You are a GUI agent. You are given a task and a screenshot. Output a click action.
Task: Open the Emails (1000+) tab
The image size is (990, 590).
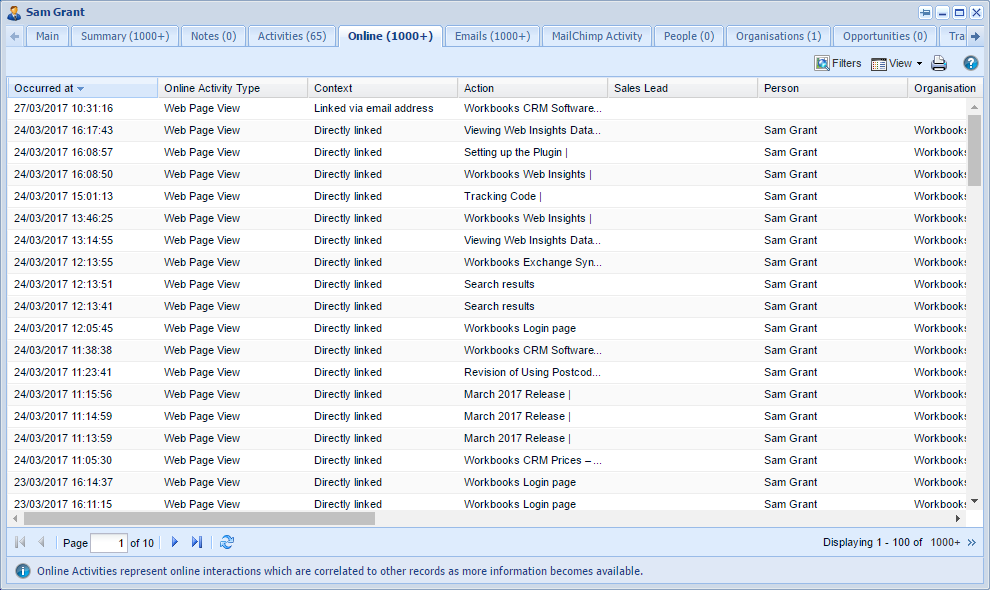(x=492, y=36)
